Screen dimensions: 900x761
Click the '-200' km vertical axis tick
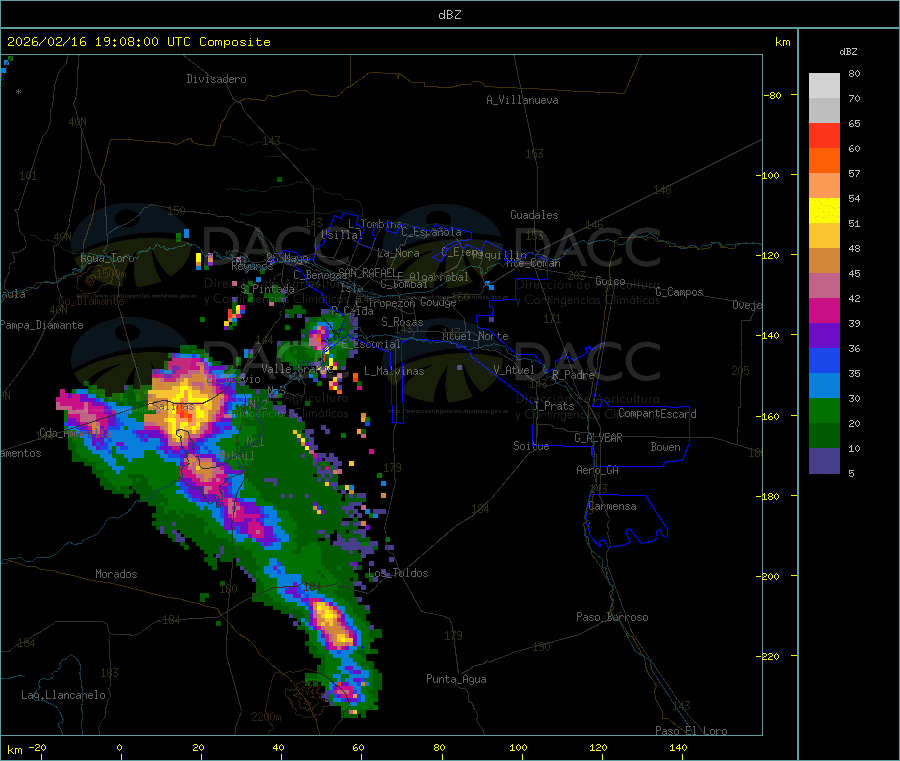pos(770,576)
